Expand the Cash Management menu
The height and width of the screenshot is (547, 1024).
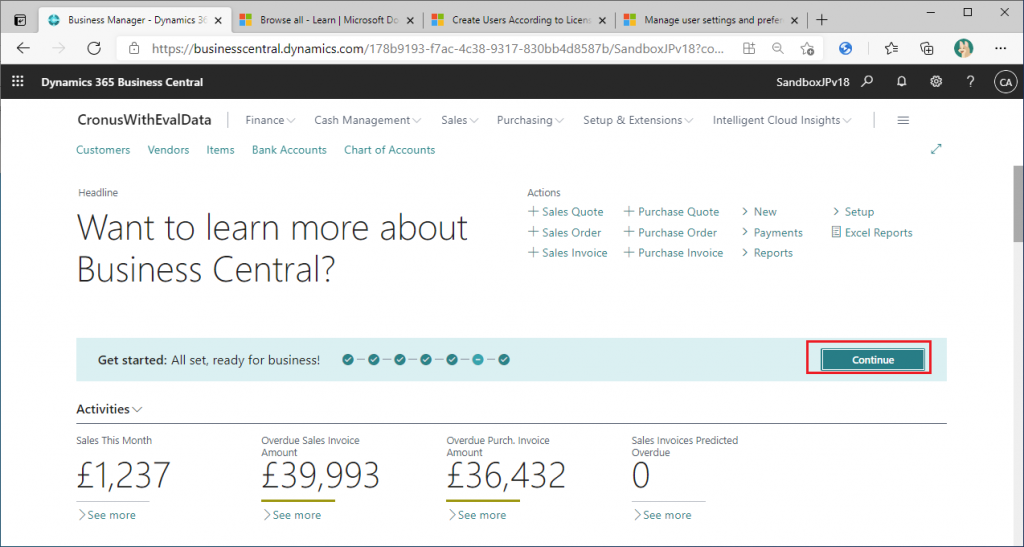(x=367, y=120)
